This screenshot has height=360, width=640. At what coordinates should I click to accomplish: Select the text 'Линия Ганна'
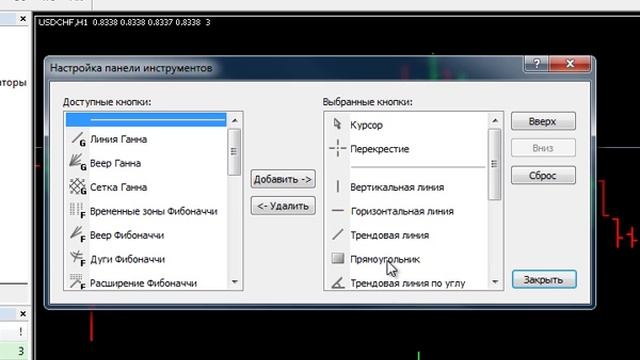coord(118,139)
